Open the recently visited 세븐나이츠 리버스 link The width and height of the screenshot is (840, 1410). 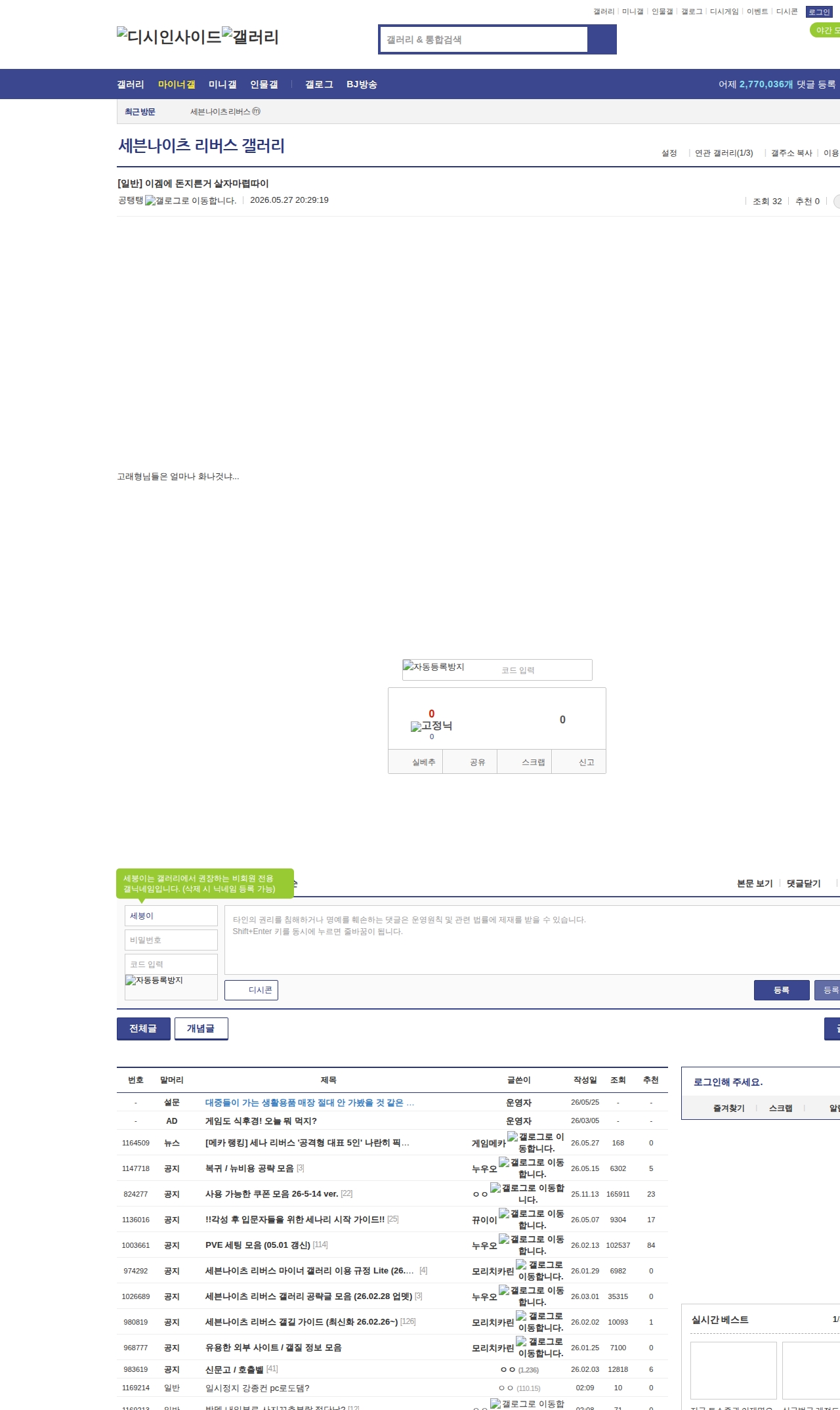(x=225, y=112)
